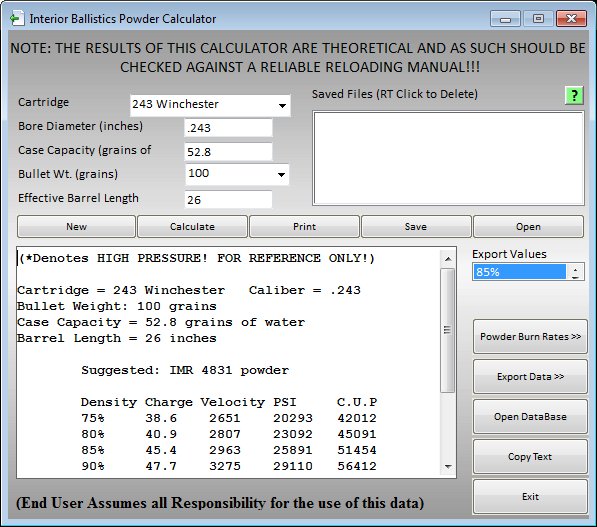
Task: Copy Text from the results
Action: 530,457
